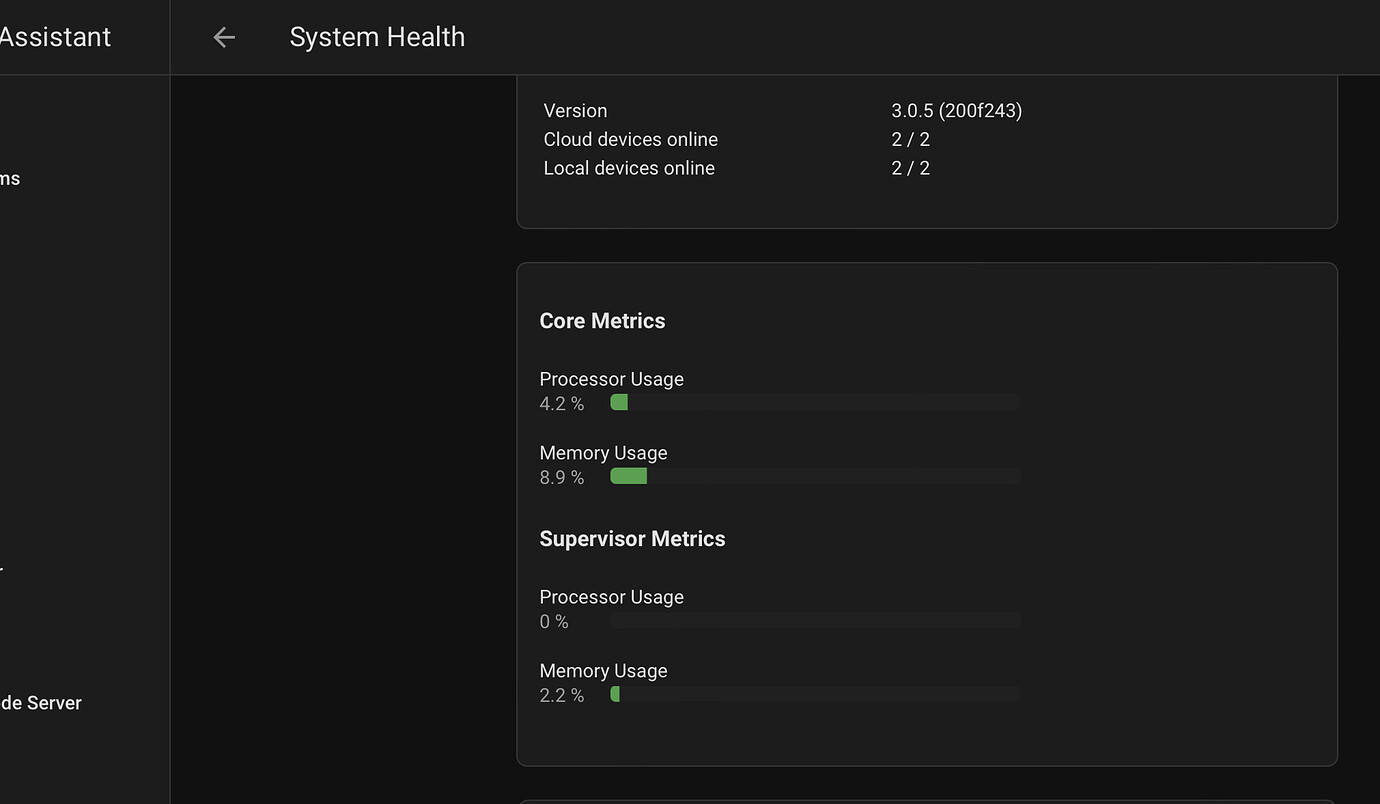This screenshot has width=1380, height=804.
Task: Click the Core Metrics section heading
Action: tap(602, 321)
